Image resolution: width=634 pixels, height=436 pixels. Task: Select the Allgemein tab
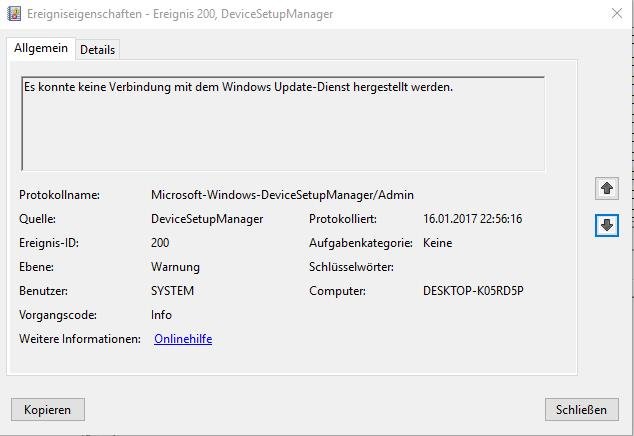[x=41, y=48]
